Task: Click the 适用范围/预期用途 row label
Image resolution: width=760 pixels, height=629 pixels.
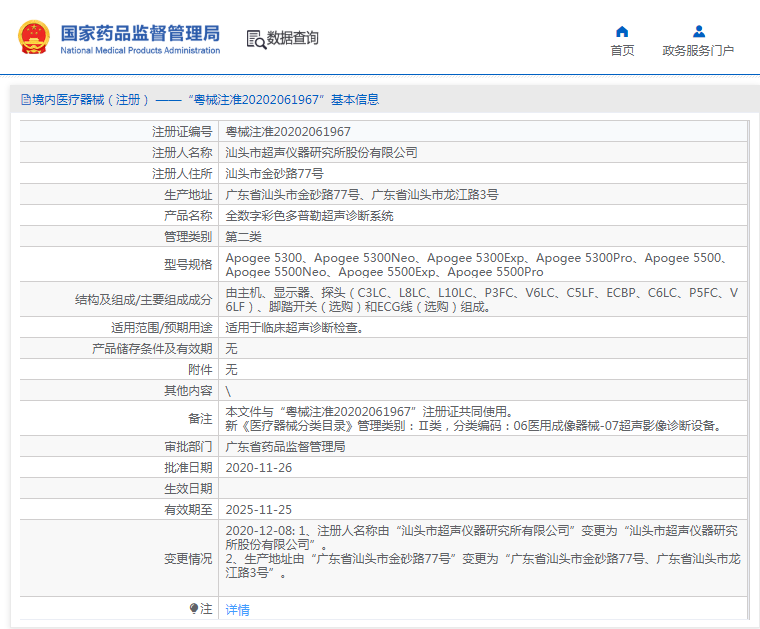Action: tap(161, 328)
